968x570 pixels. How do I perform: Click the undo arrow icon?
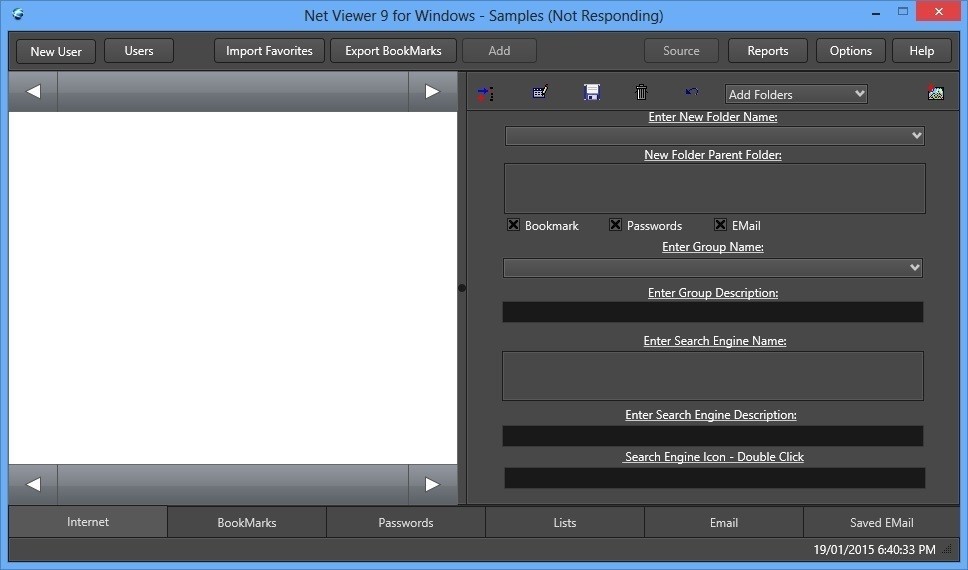(x=692, y=92)
